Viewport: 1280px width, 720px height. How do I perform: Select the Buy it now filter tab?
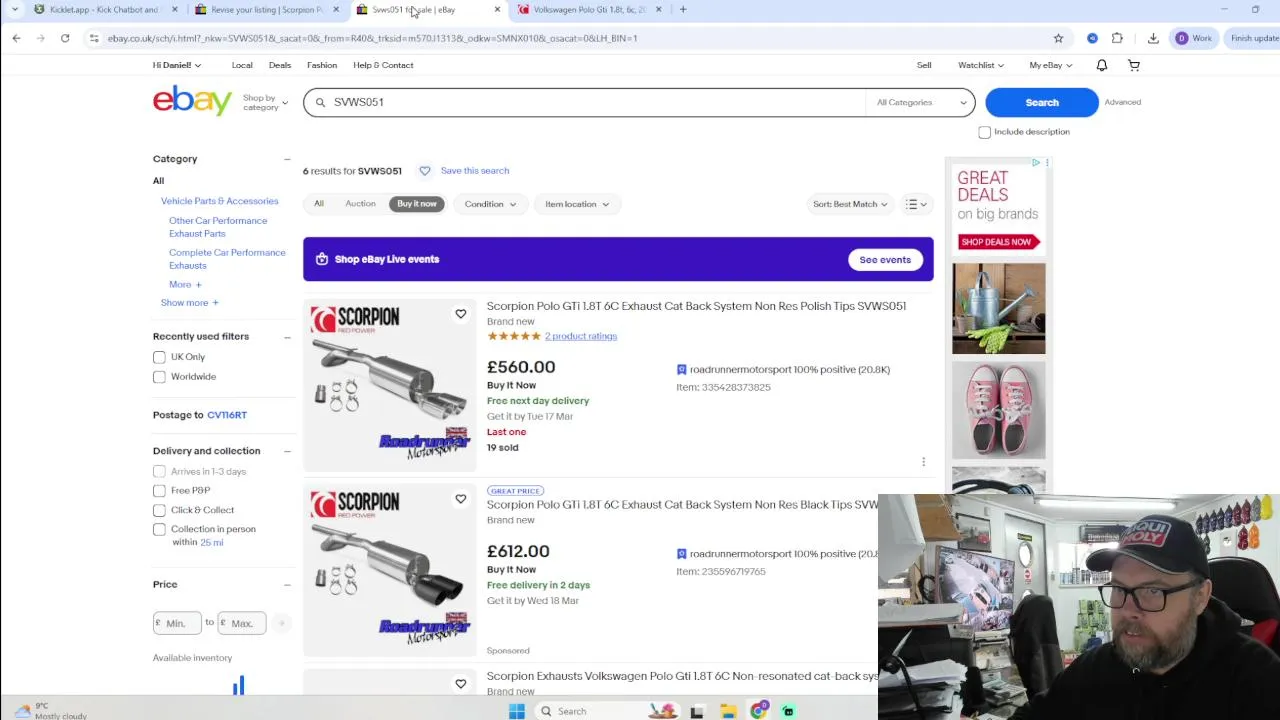click(x=417, y=204)
